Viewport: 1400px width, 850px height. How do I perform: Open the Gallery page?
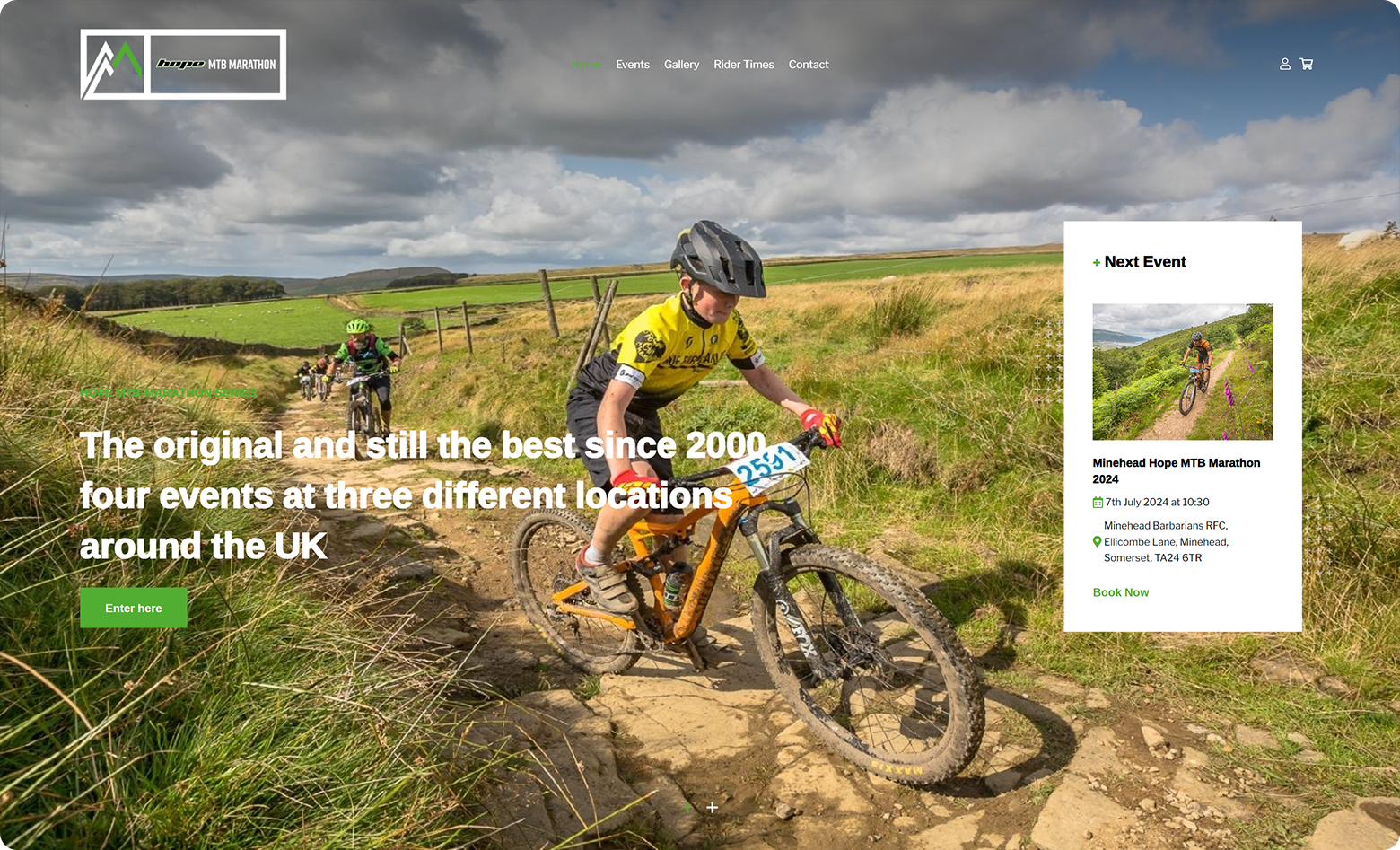681,65
